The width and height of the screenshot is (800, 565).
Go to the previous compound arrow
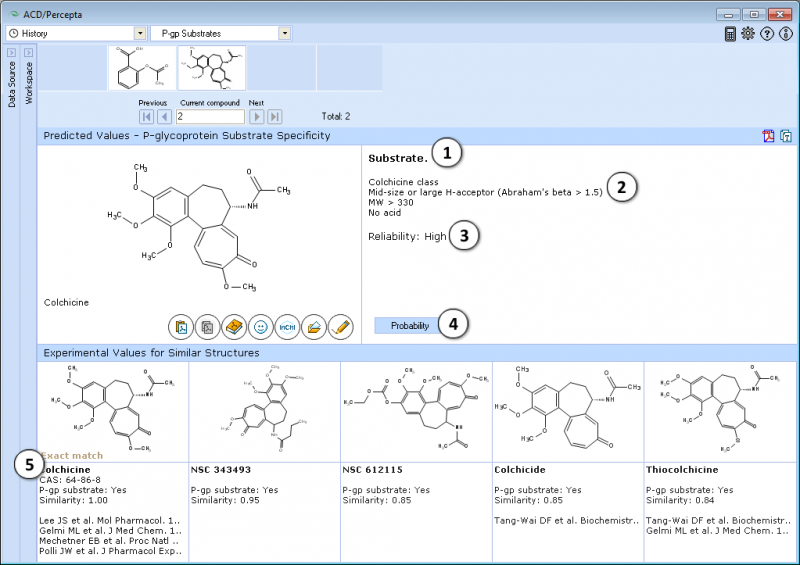click(x=164, y=117)
